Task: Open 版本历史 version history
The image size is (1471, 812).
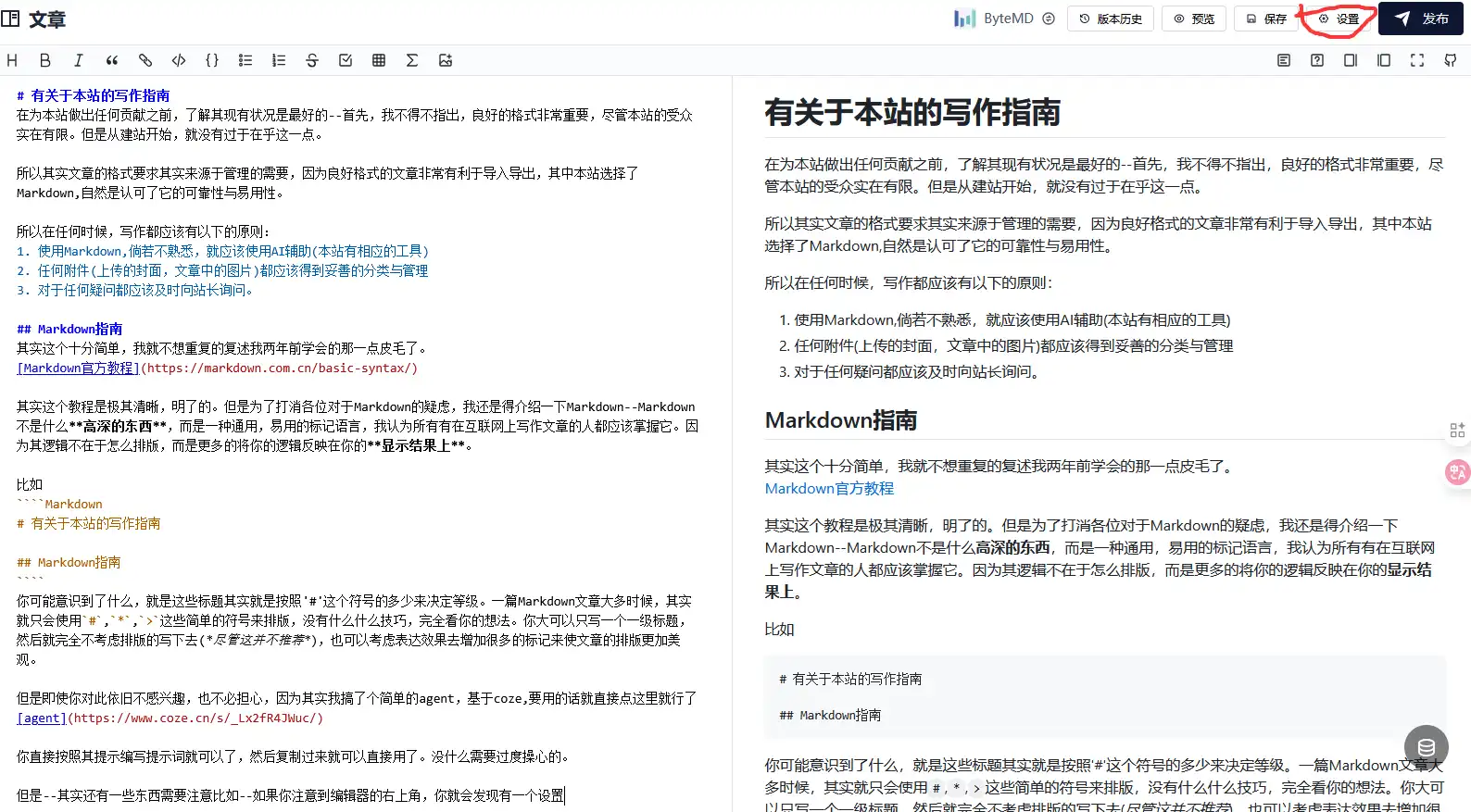Action: click(x=1111, y=19)
